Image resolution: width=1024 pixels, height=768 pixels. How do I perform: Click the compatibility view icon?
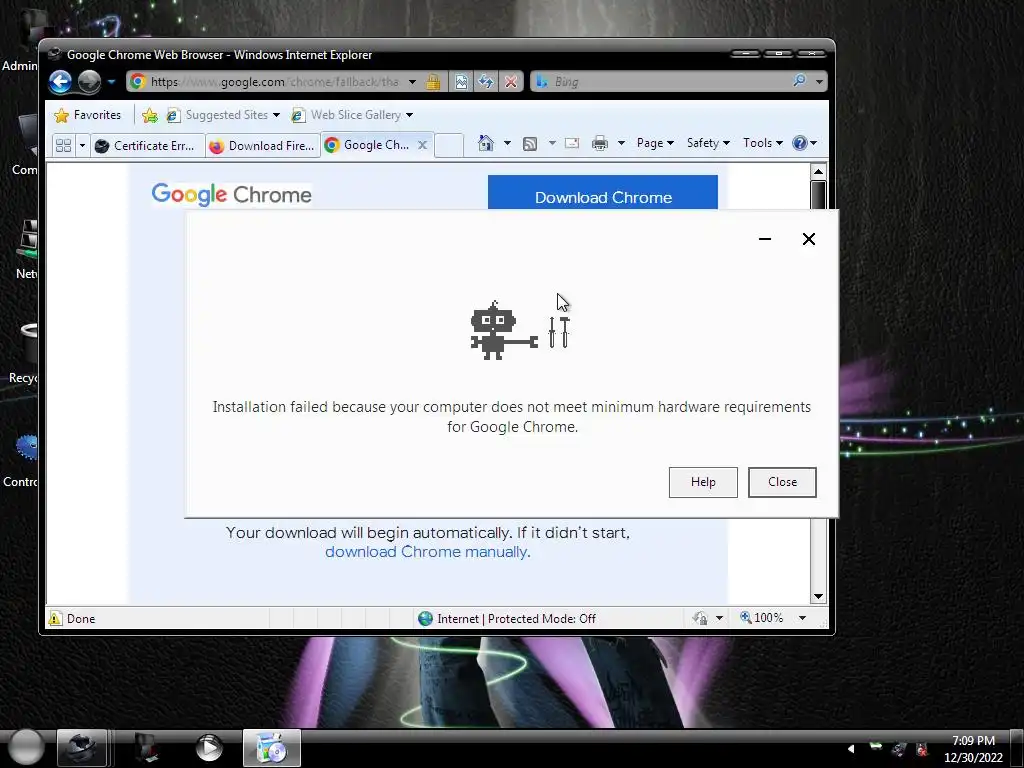coord(461,82)
